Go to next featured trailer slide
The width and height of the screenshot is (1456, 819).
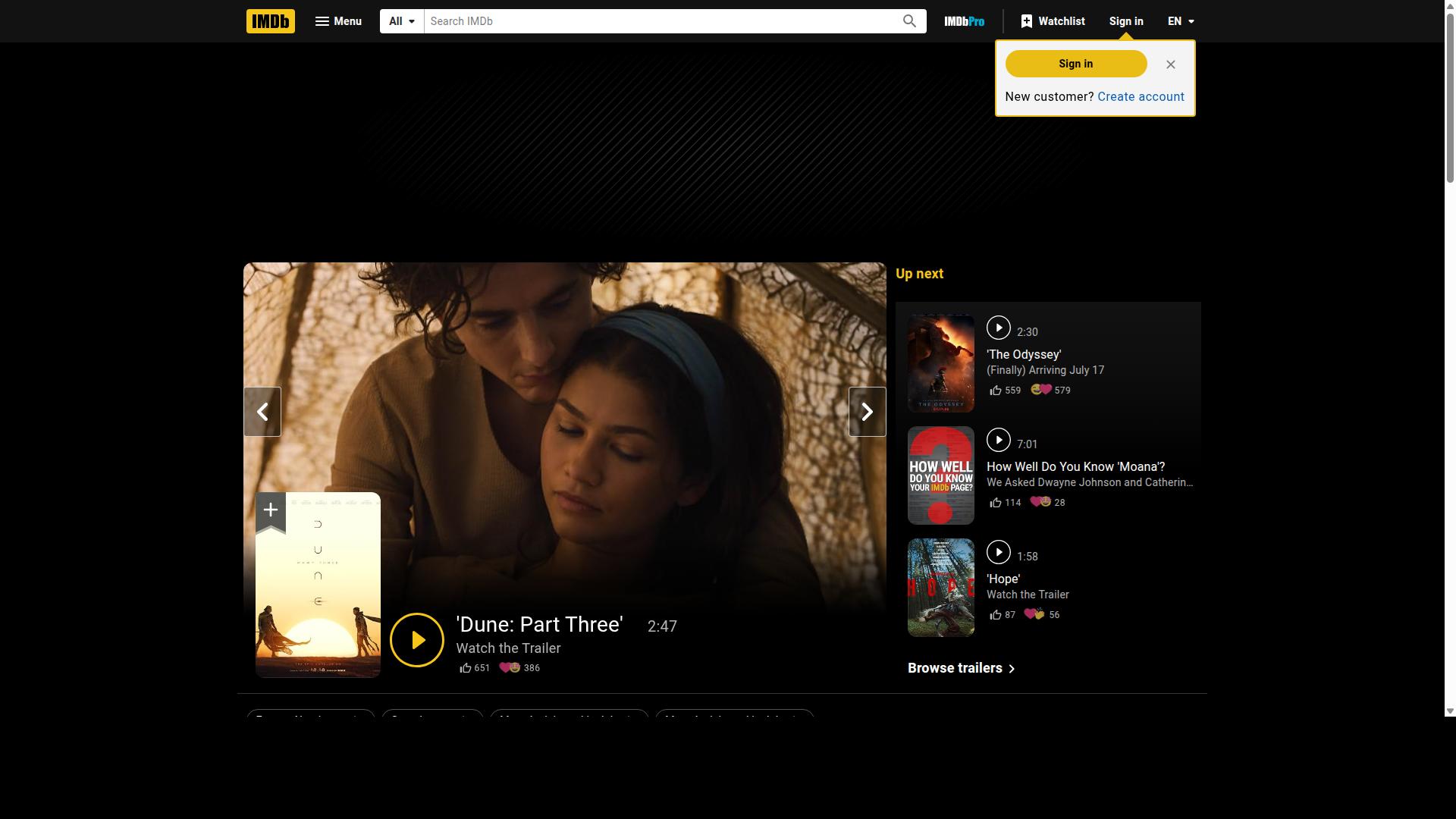coord(867,412)
